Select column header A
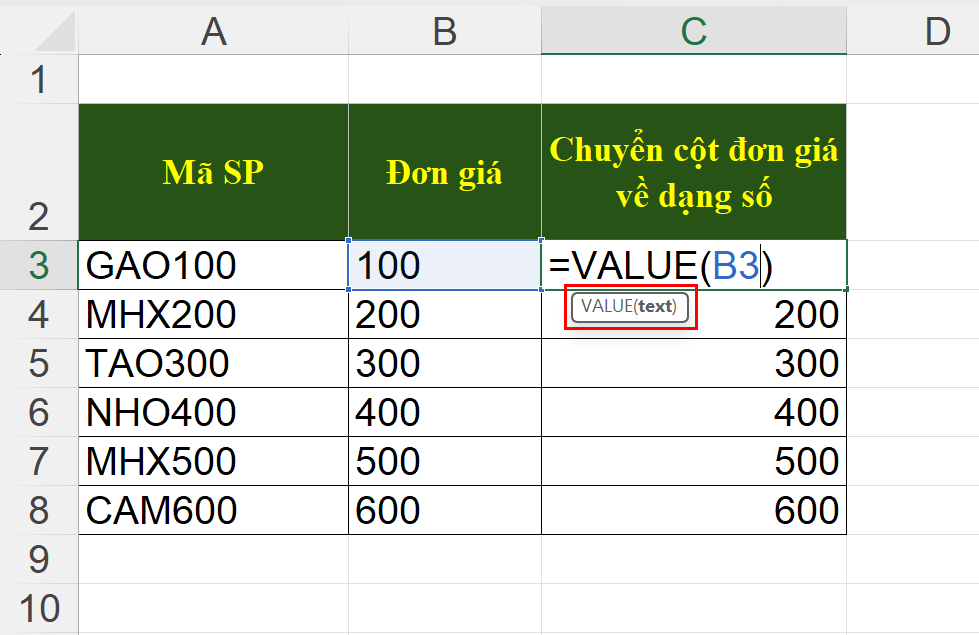The image size is (979, 635). coord(212,31)
